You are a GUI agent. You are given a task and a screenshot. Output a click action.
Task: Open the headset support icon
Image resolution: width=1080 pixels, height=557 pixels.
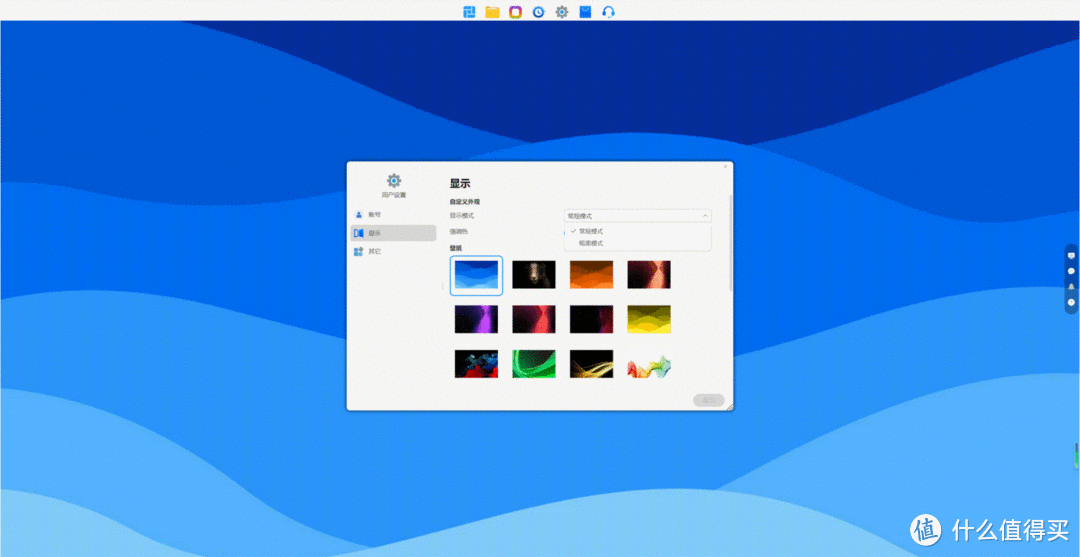(x=608, y=12)
